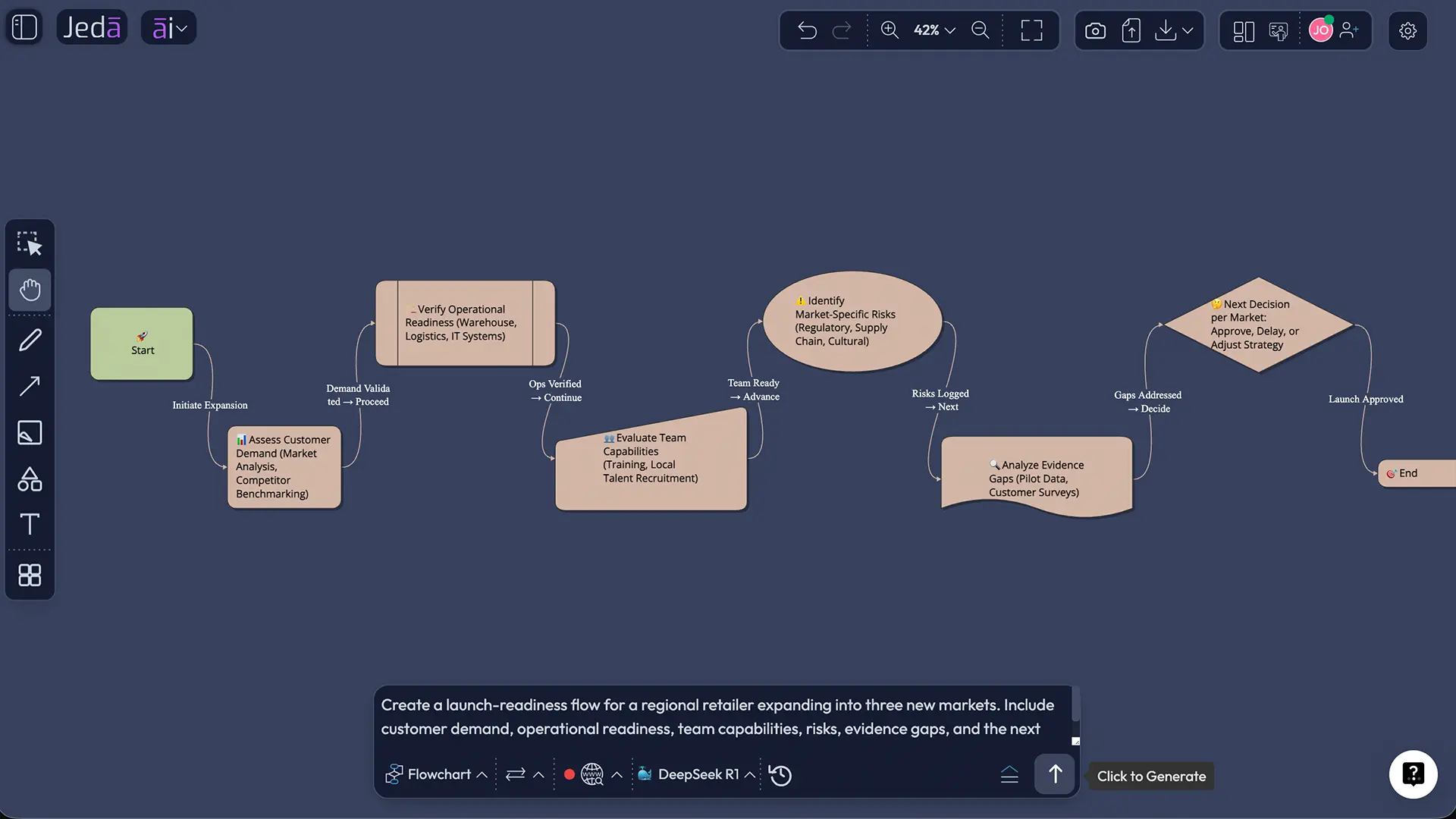Click the download icon

tap(1166, 30)
